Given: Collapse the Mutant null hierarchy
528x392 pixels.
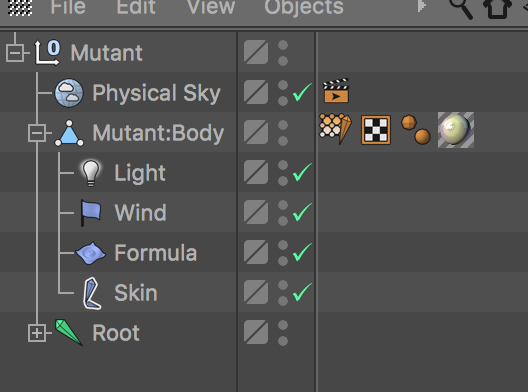Looking at the screenshot, I should (x=15, y=53).
